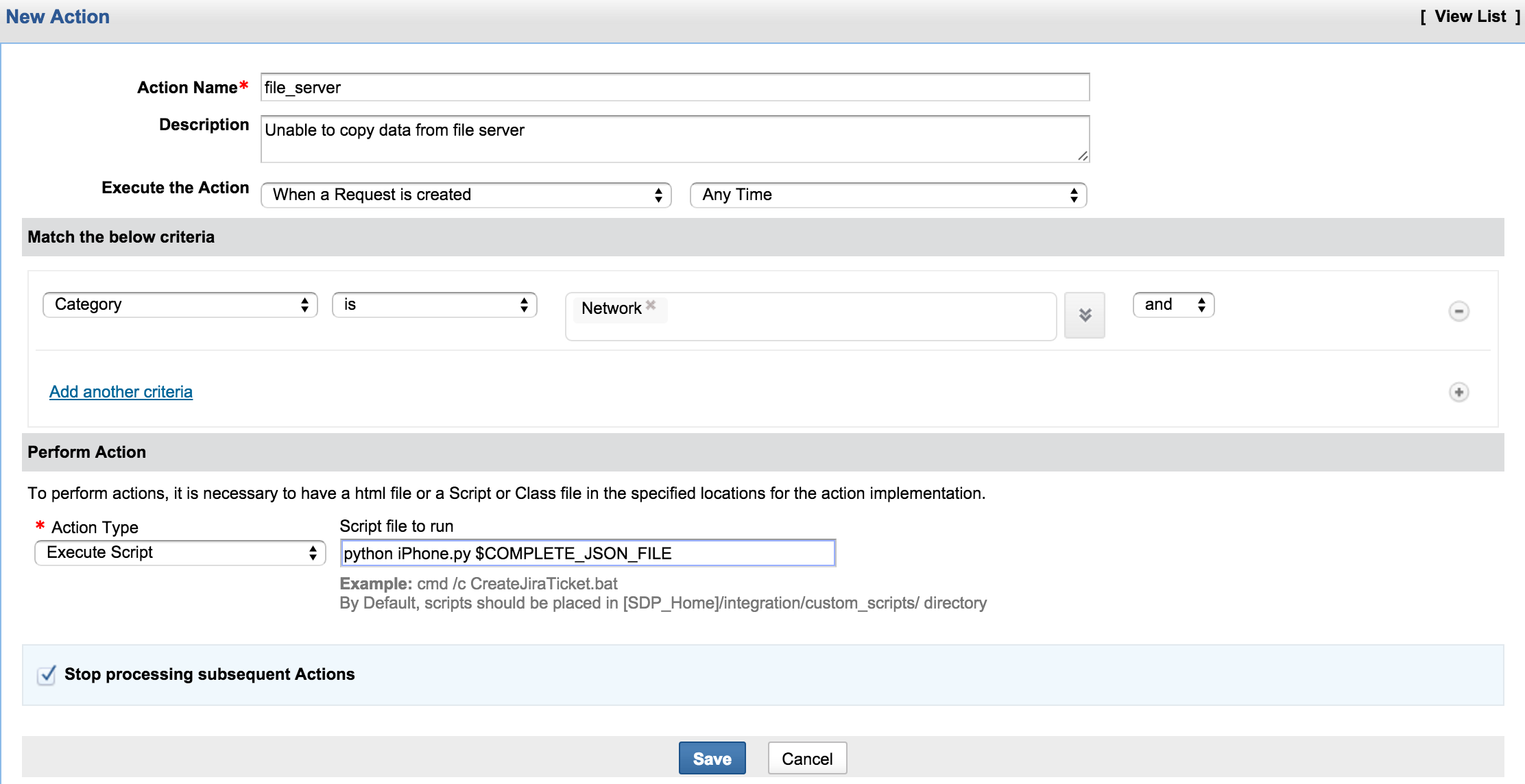Click the View List link
Viewport: 1525px width, 784px height.
[x=1470, y=16]
